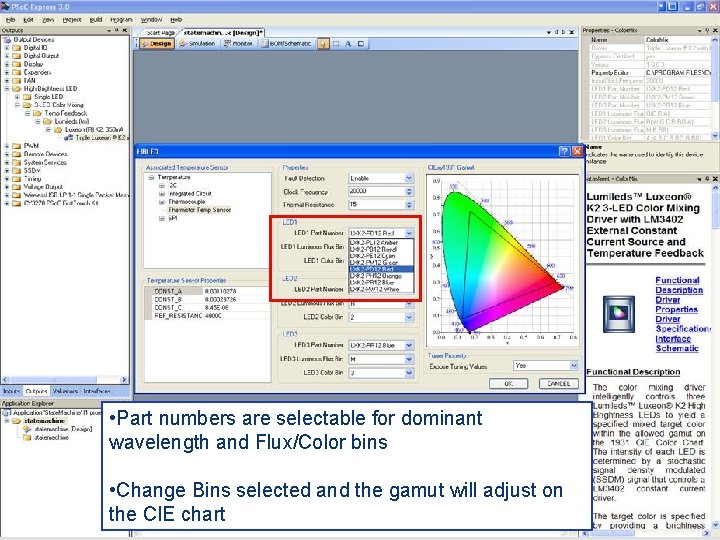Open the LED3 Luminous Flux Bin dropdown

tap(409, 359)
